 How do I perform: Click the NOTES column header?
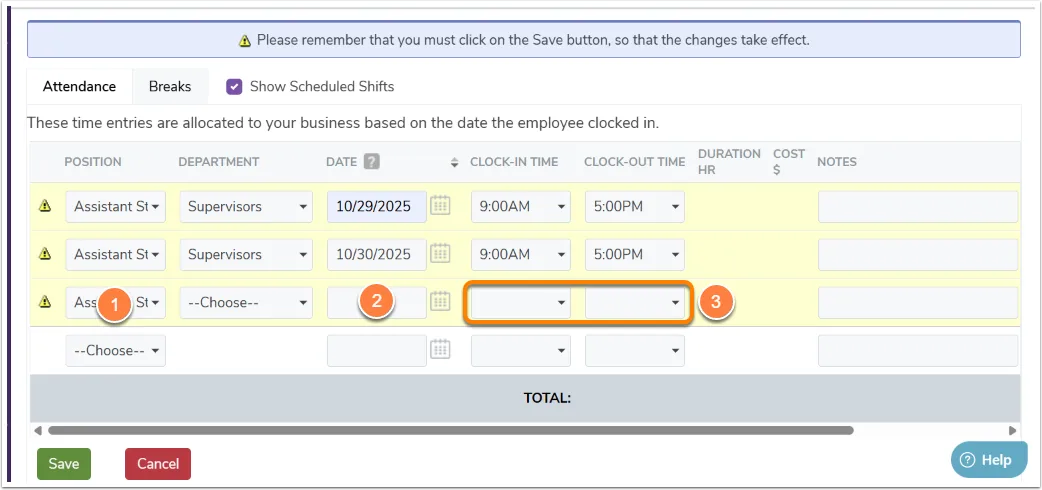coord(837,162)
